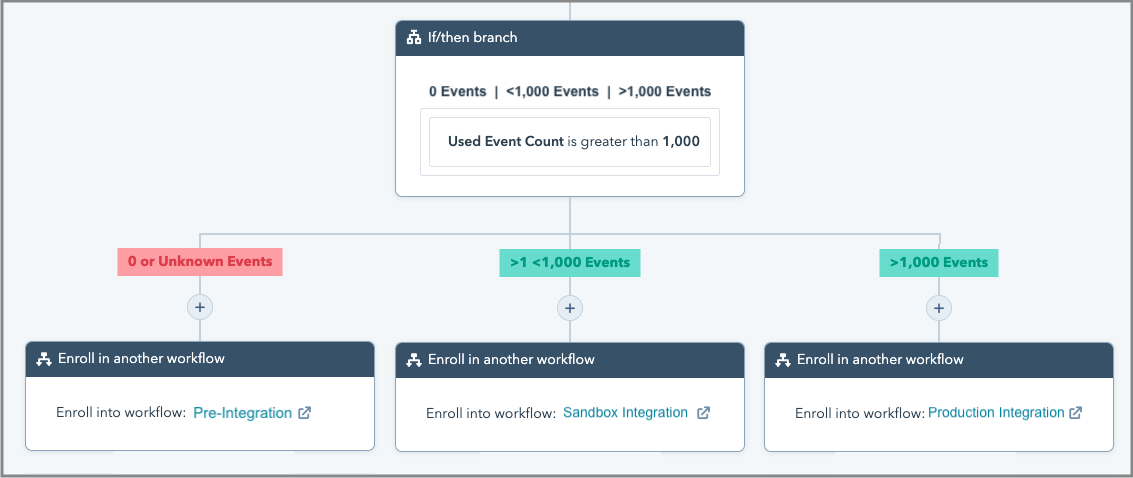The height and width of the screenshot is (478, 1133).
Task: Click the If/then branch icon in header
Action: click(414, 38)
